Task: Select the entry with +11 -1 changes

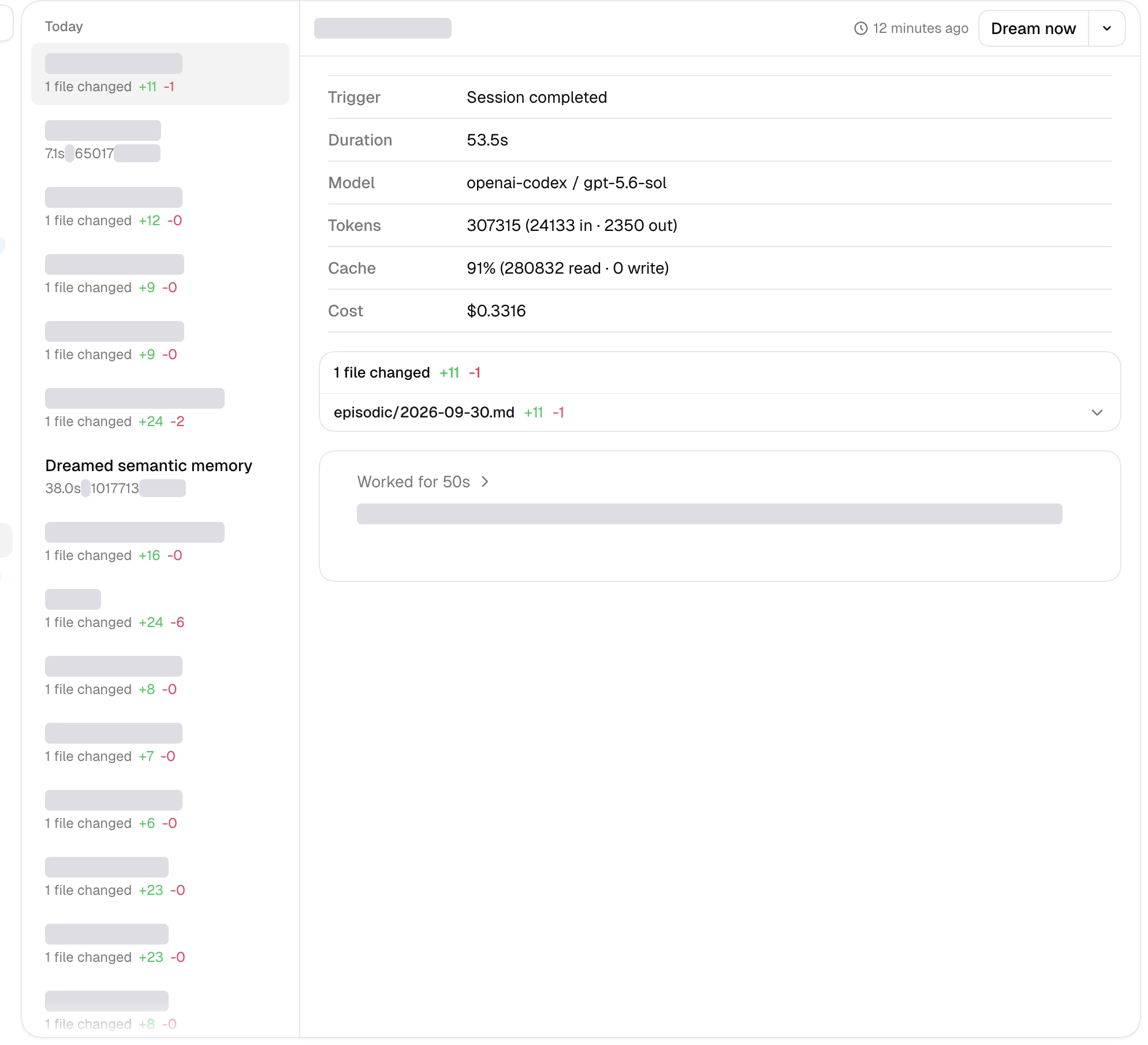Action: 161,74
